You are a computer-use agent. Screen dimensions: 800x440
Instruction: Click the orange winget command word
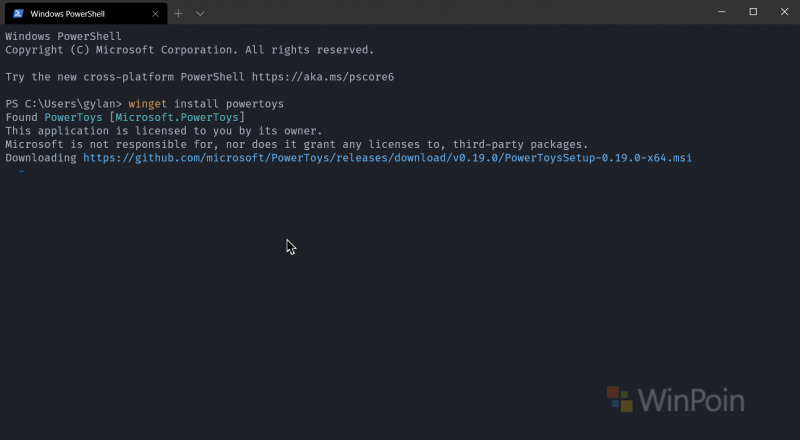(147, 104)
